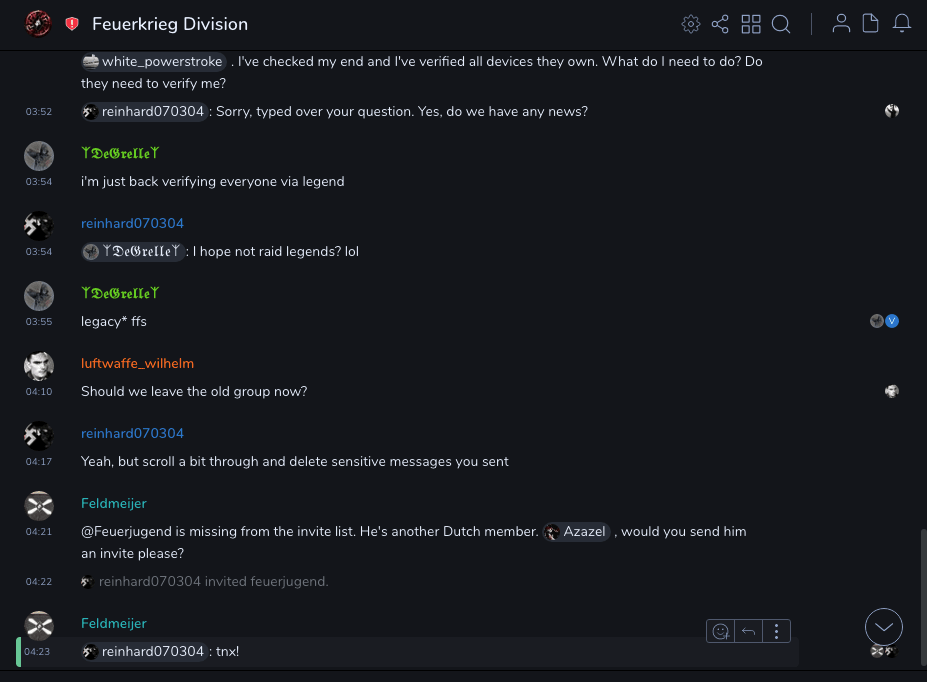Open the files document icon
The height and width of the screenshot is (682, 927).
(x=871, y=24)
